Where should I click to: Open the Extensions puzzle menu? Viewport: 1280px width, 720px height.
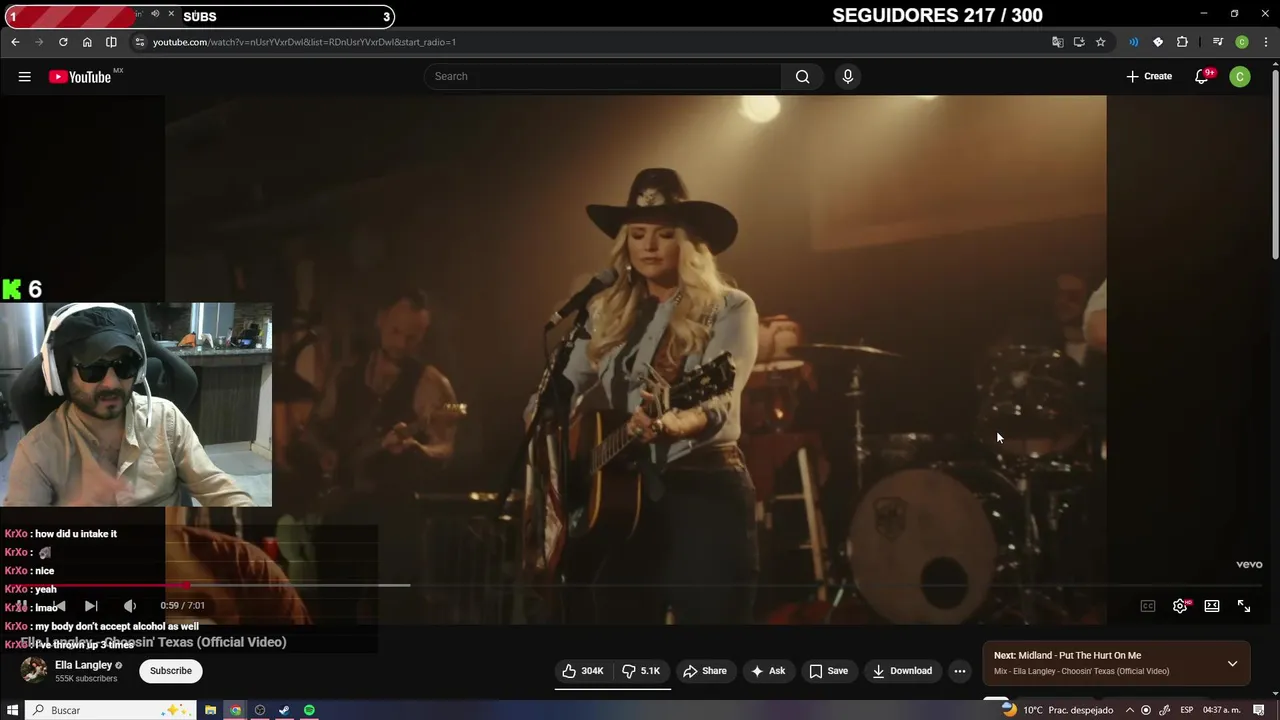tap(1182, 42)
